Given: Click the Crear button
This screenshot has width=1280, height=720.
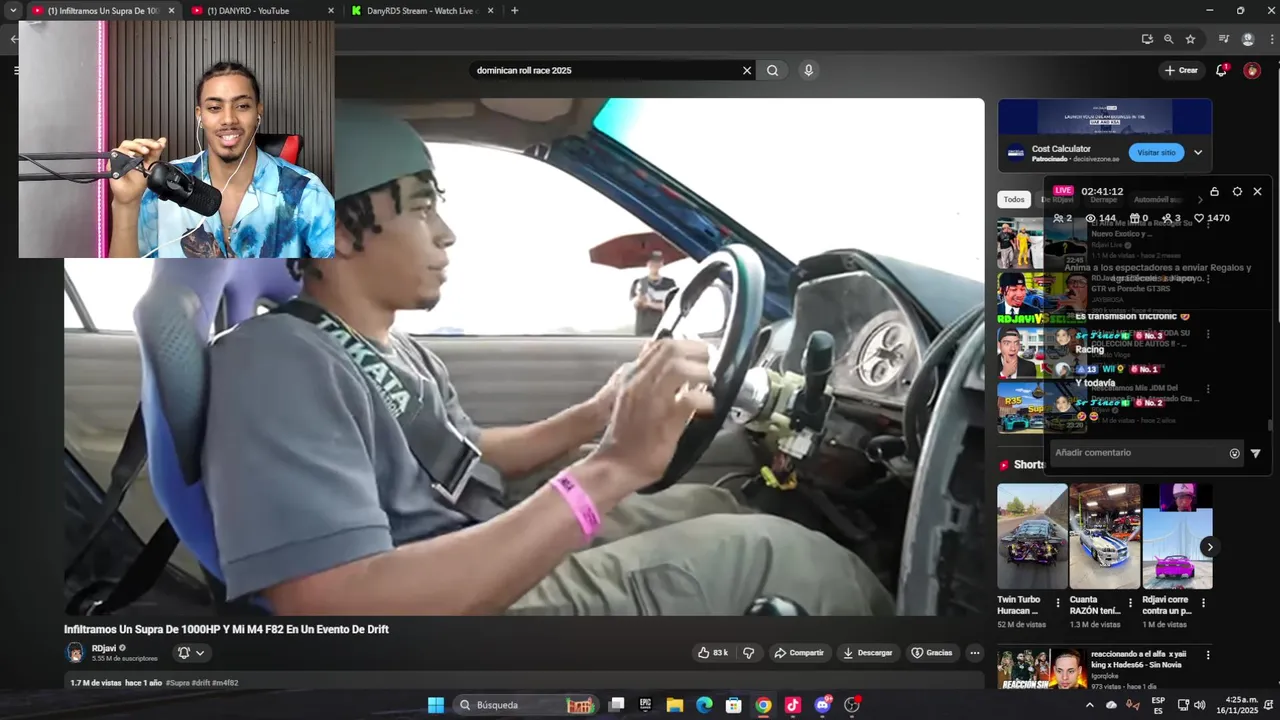Looking at the screenshot, I should click(1181, 70).
